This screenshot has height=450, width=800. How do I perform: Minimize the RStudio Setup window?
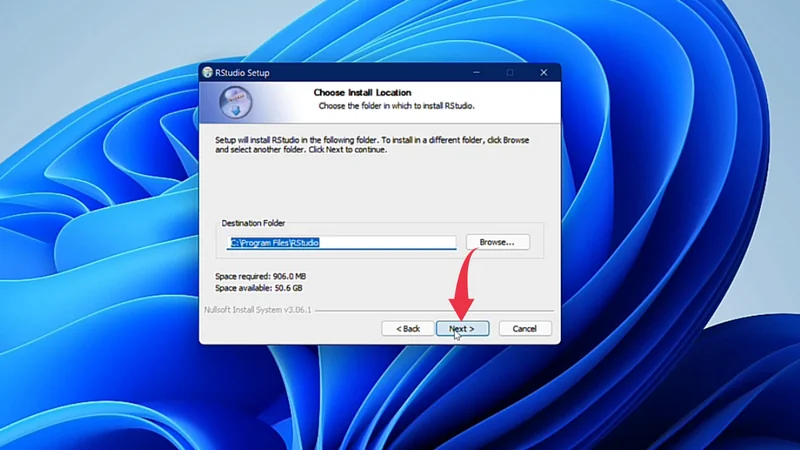(x=474, y=73)
